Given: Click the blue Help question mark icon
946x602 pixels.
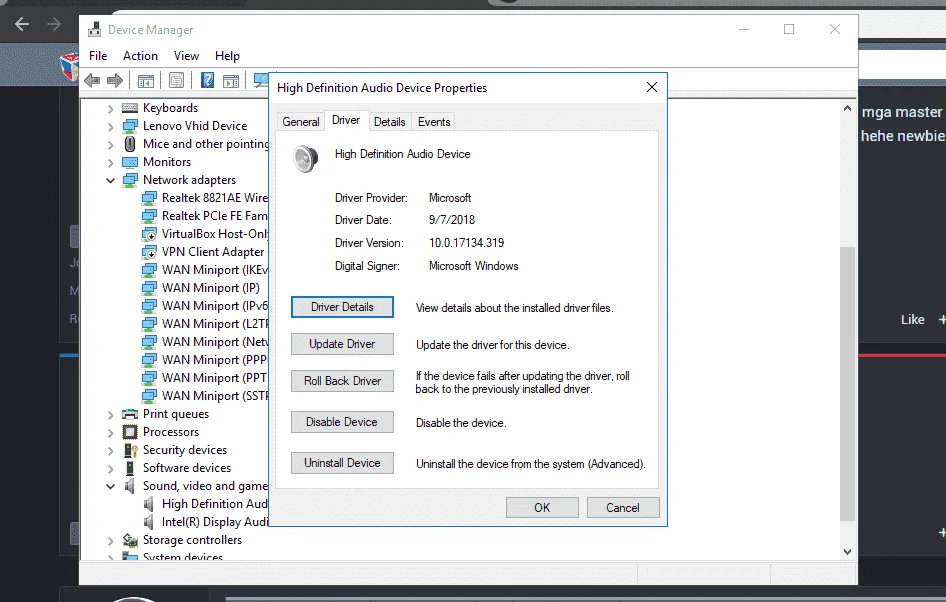Looking at the screenshot, I should pos(207,80).
